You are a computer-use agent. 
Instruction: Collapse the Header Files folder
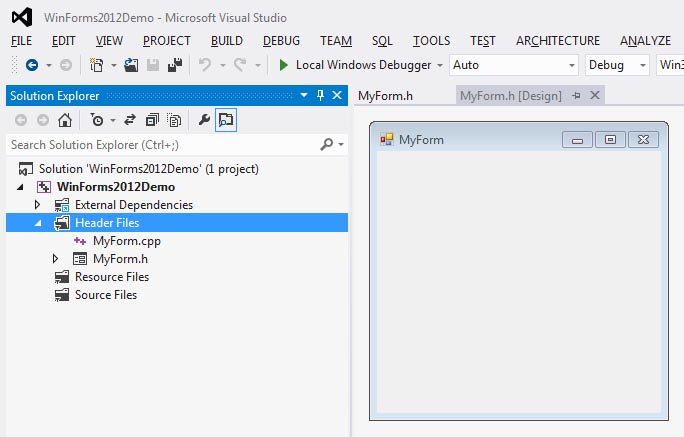(x=38, y=223)
